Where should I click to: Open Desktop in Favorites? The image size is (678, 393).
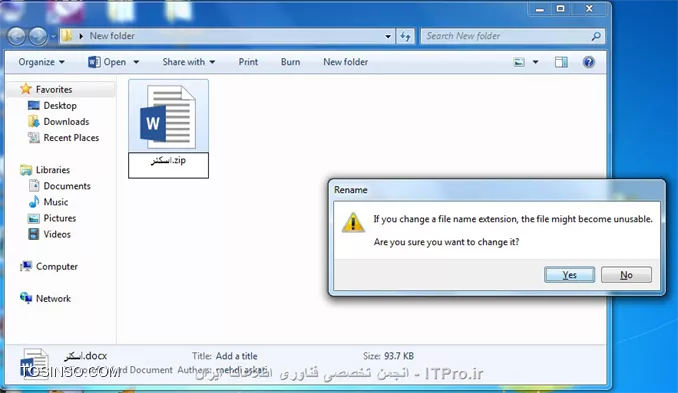(60, 105)
